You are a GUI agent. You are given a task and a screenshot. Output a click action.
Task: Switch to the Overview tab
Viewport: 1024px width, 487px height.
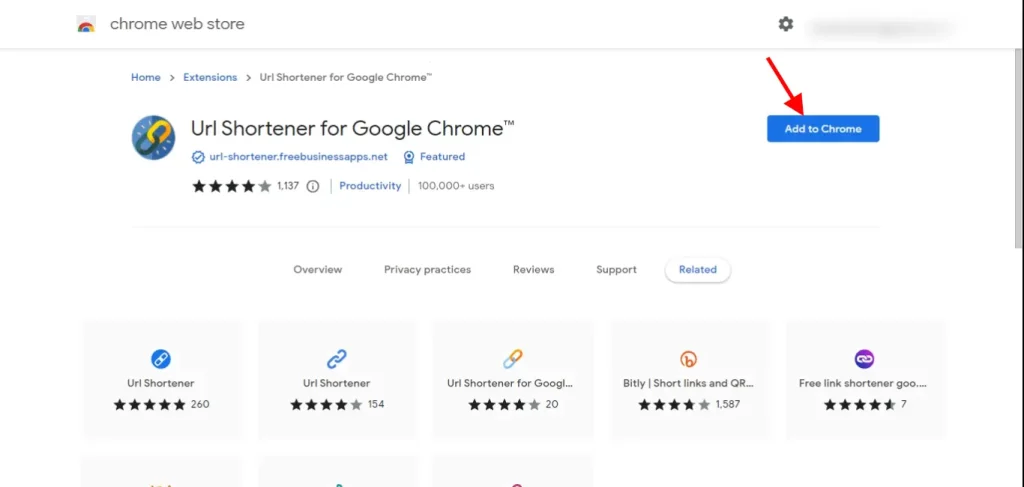(317, 270)
